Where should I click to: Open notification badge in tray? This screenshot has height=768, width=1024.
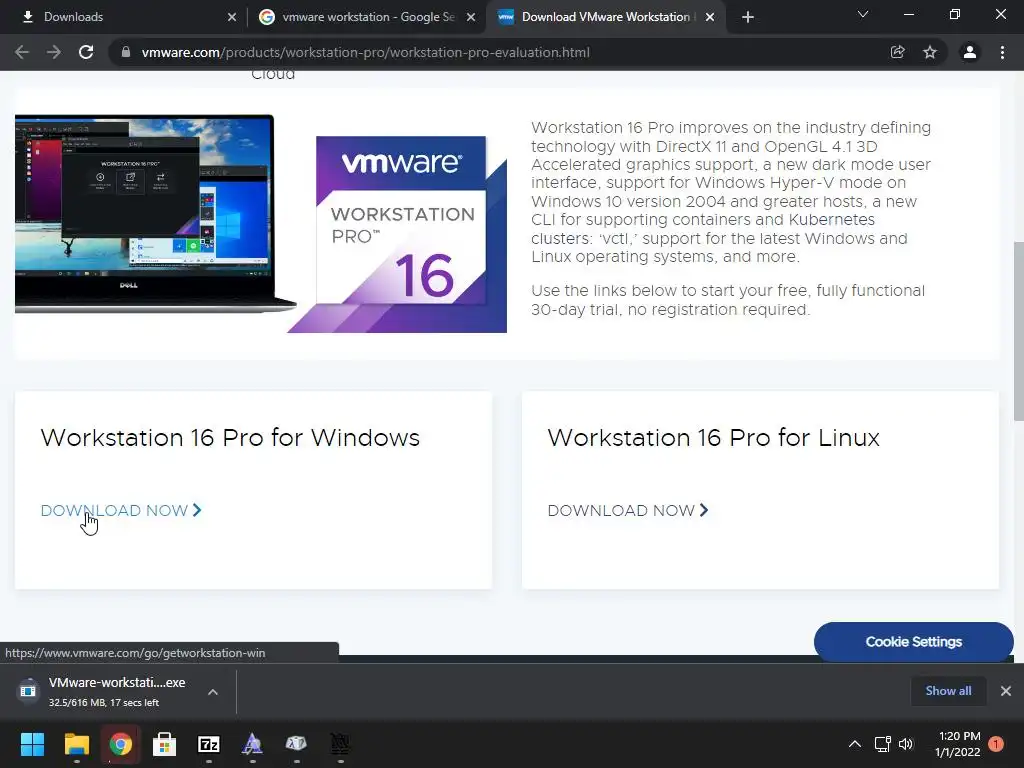[x=996, y=743]
